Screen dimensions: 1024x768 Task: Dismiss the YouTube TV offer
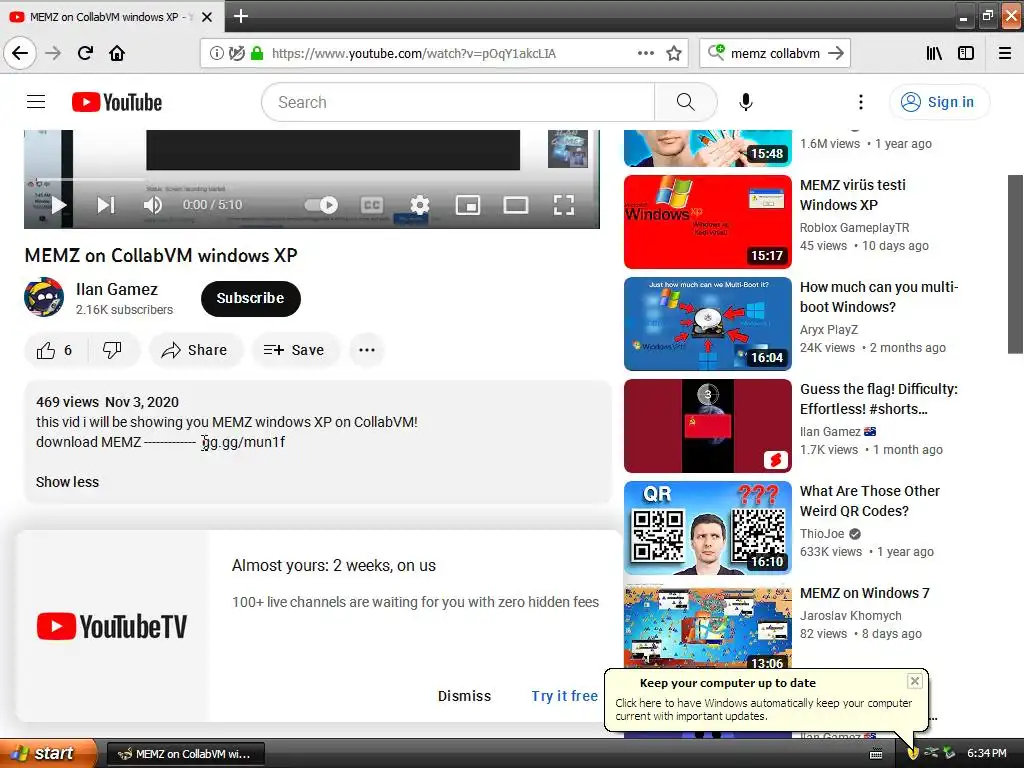pos(464,696)
